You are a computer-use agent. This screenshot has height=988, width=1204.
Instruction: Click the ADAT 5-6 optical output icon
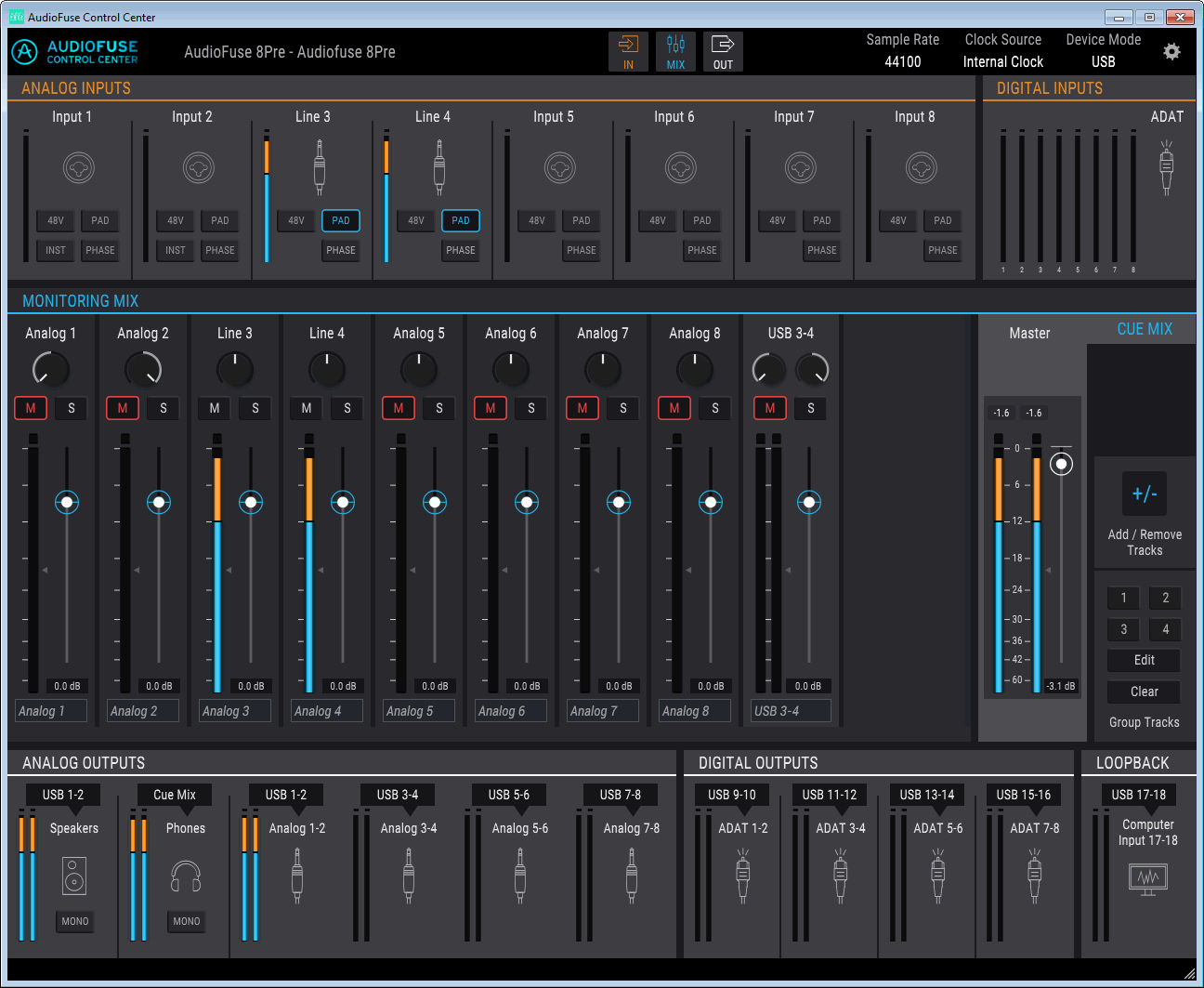938,876
